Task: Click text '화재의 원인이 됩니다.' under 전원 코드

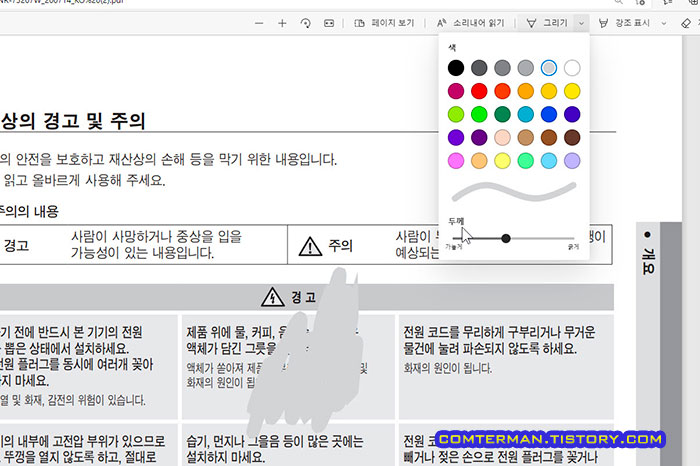Action: [x=448, y=368]
